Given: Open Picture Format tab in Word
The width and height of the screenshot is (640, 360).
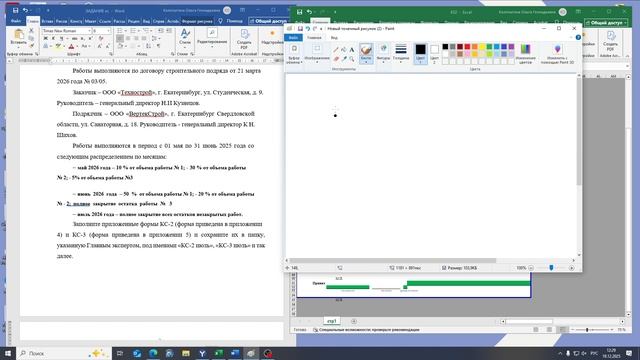Looking at the screenshot, I should 197,21.
